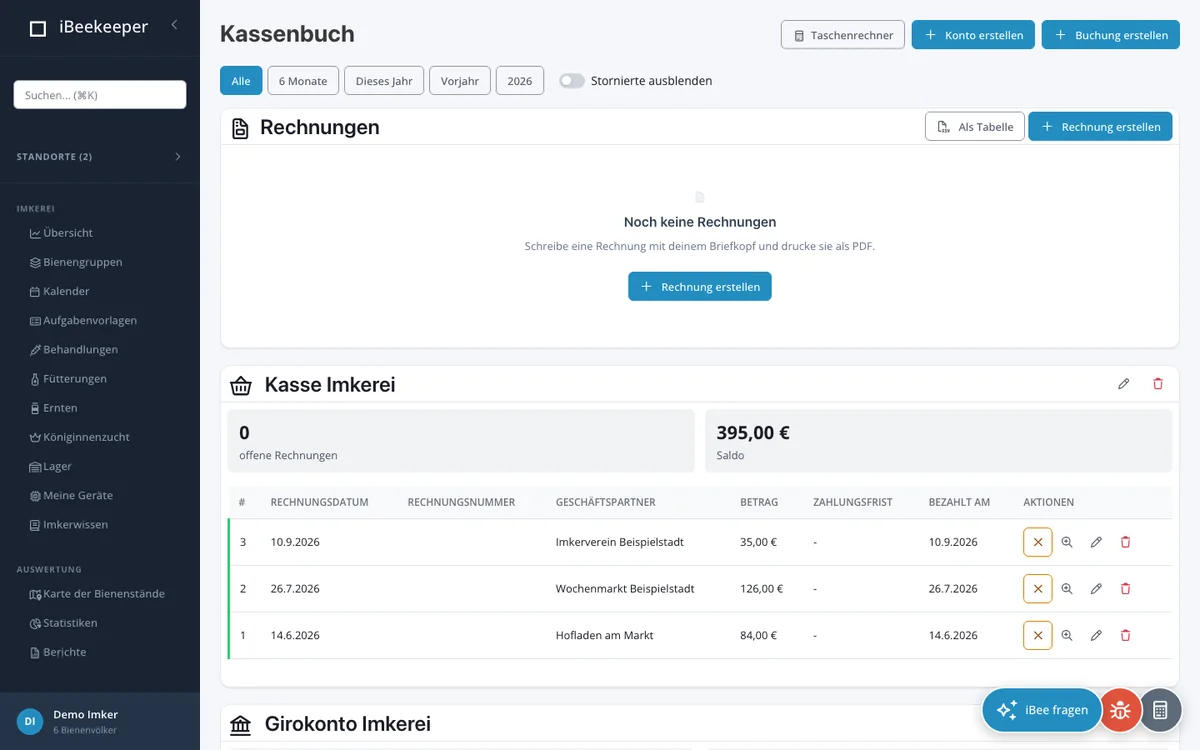Click the 395,00 € Saldo card
Viewport: 1200px width, 750px height.
point(938,441)
